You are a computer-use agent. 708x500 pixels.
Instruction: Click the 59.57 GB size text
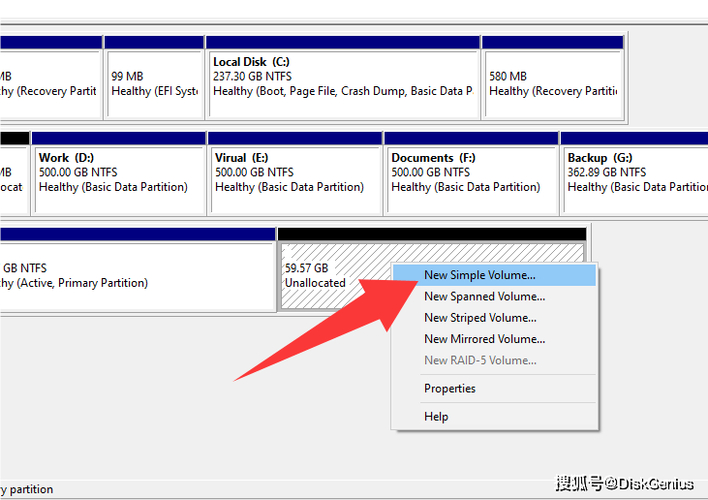click(307, 268)
